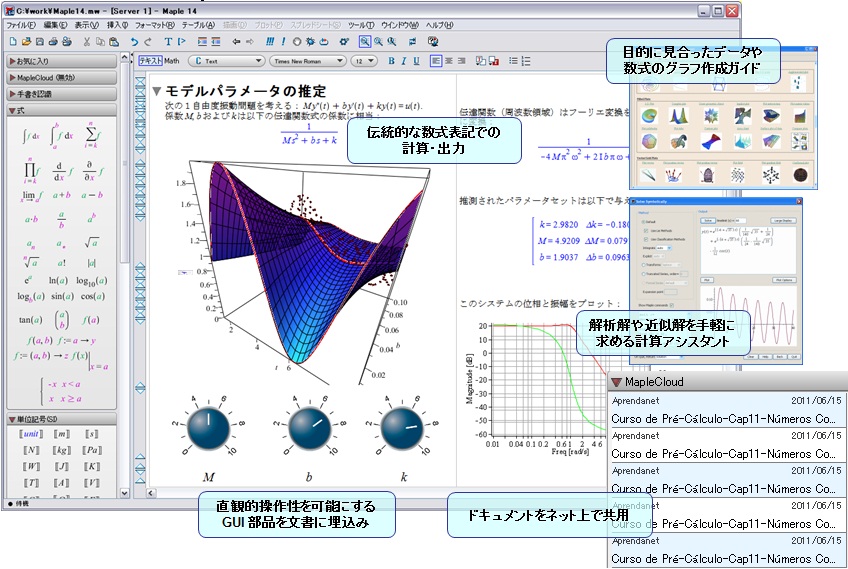Open Print Preview from the toolbar

67,42
